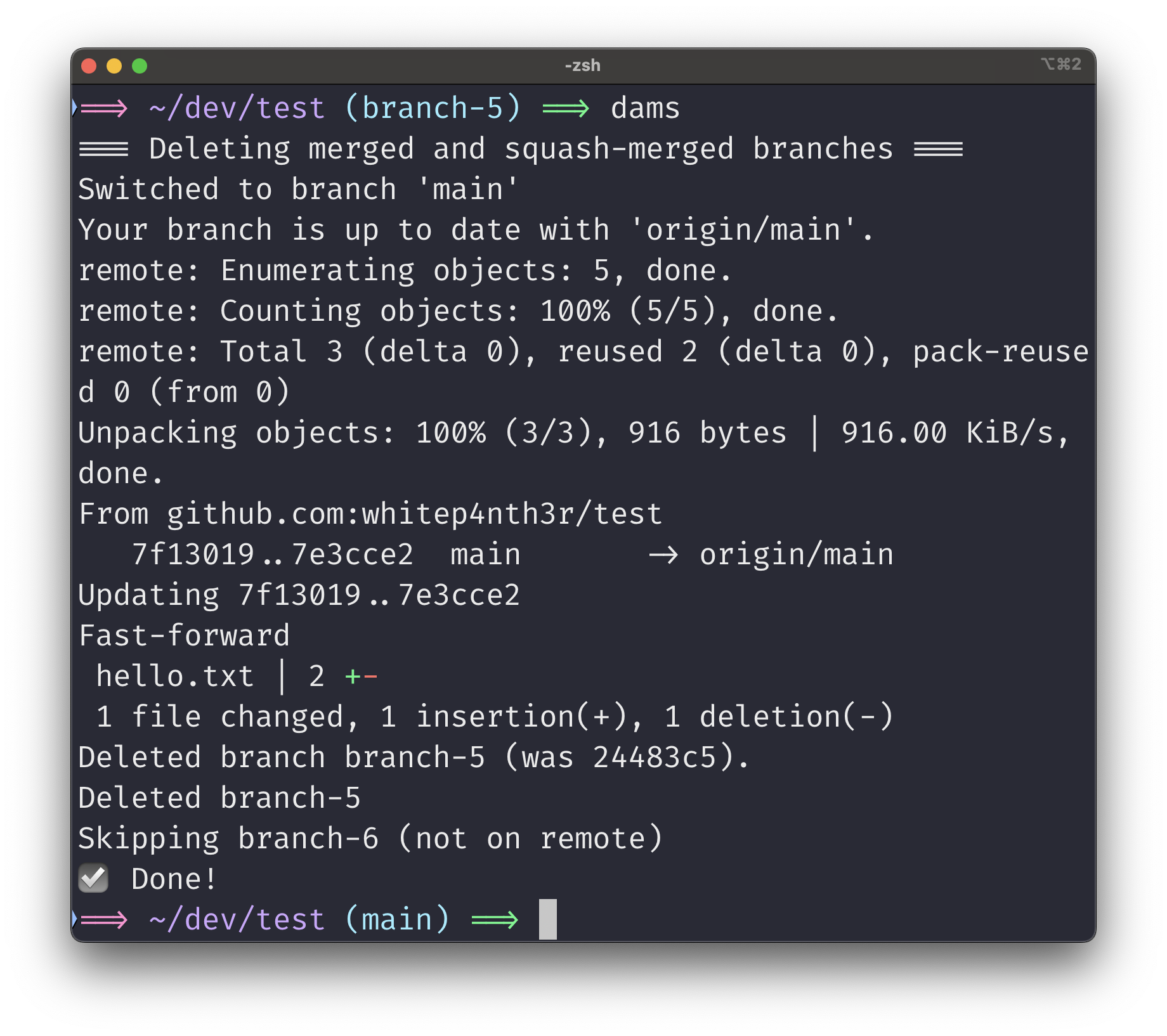This screenshot has width=1167, height=1036.
Task: Click the triple-bar icon before Deleting header
Action: pyautogui.click(x=103, y=148)
